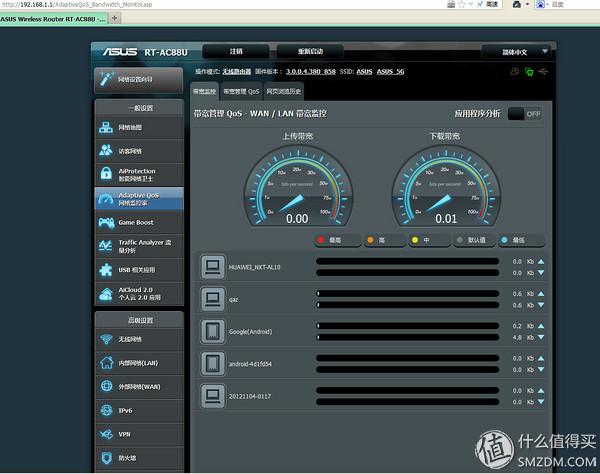Switch to the 带宽管理 QoS tab
The height and width of the screenshot is (474, 600).
[x=240, y=91]
